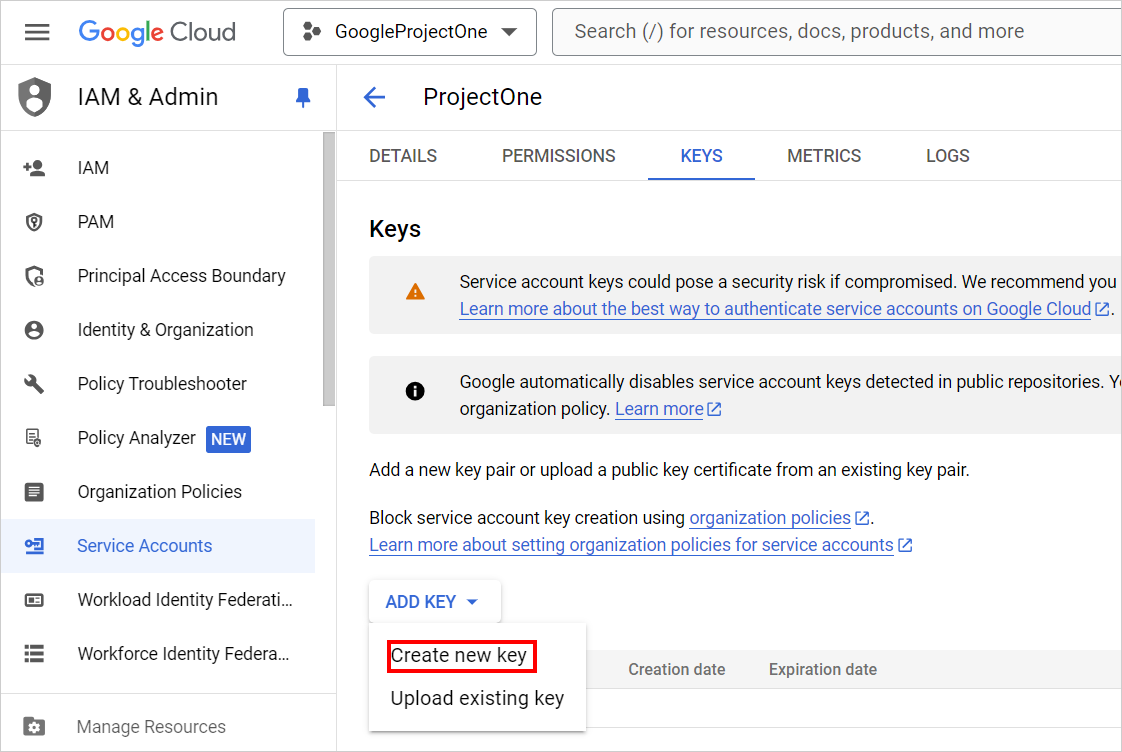Click the Google Cloud logo
Viewport: 1122px width, 752px height.
(x=157, y=32)
